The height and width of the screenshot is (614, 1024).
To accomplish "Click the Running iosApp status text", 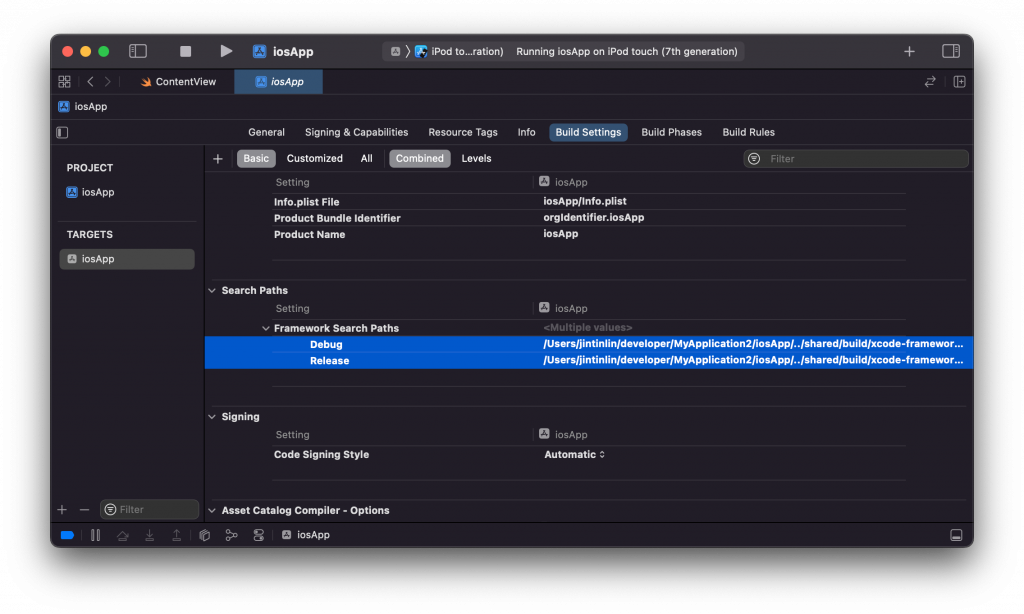I will pyautogui.click(x=627, y=52).
